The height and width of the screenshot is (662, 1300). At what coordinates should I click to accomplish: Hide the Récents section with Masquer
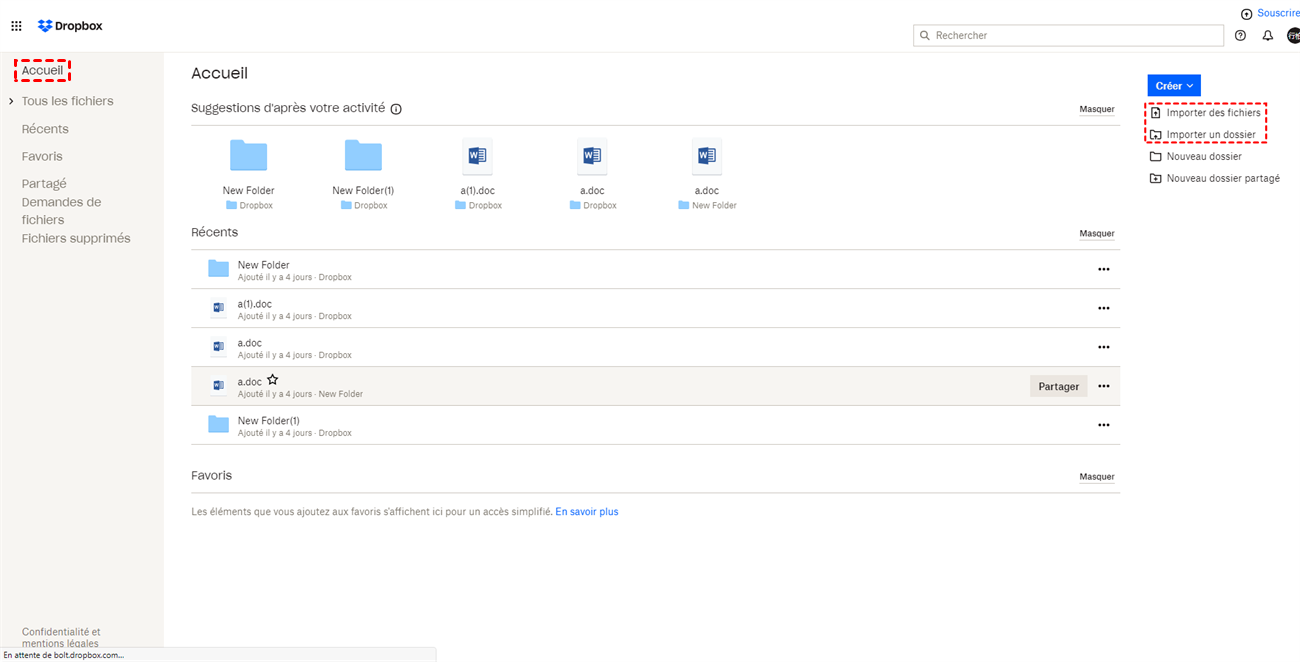pyautogui.click(x=1096, y=234)
